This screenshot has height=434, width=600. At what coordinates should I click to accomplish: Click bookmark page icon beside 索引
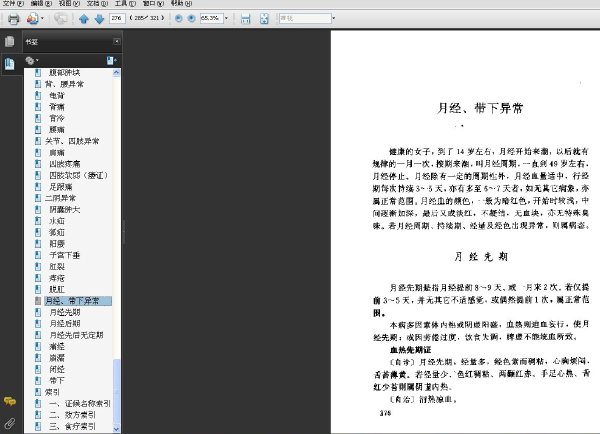pyautogui.click(x=38, y=392)
